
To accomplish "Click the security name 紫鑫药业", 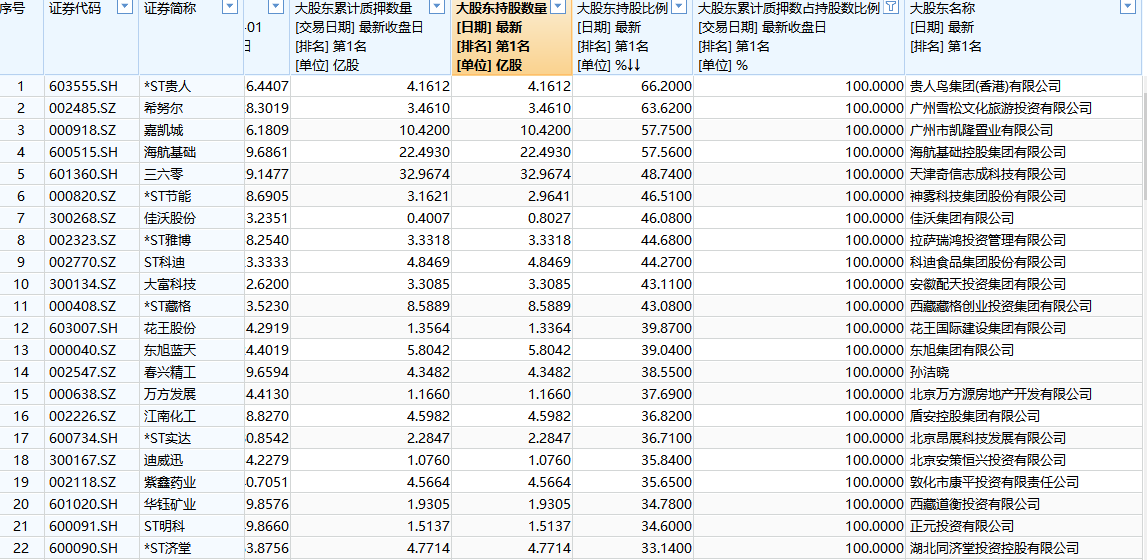I will coord(170,482).
